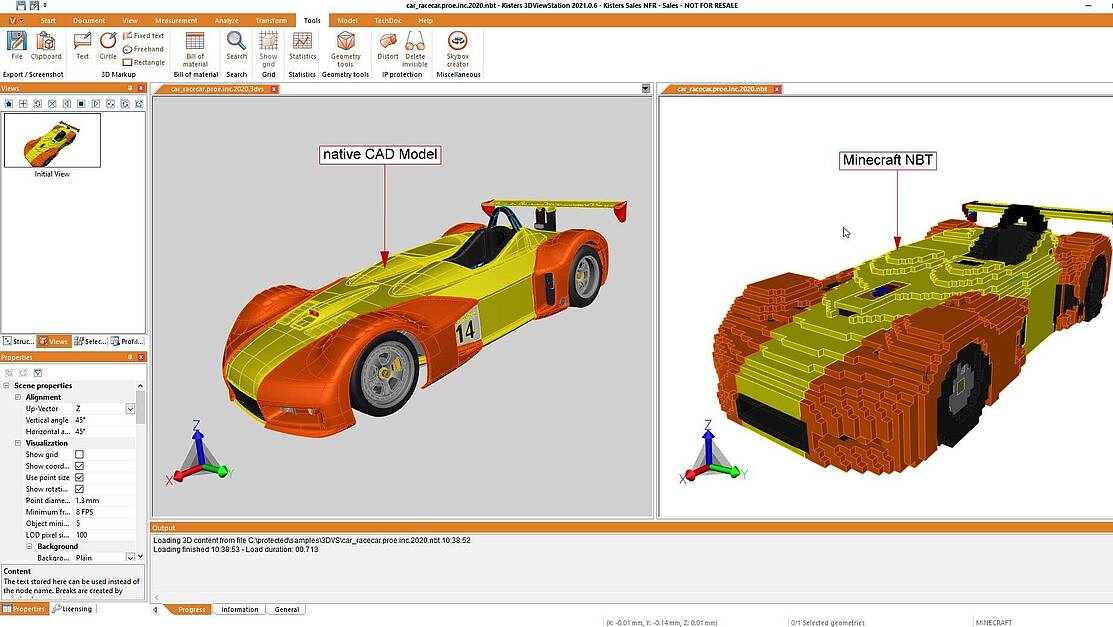Viewport: 1113px width, 627px height.
Task: Click the 'Minecraft NBT' annotation label
Action: tap(887, 160)
